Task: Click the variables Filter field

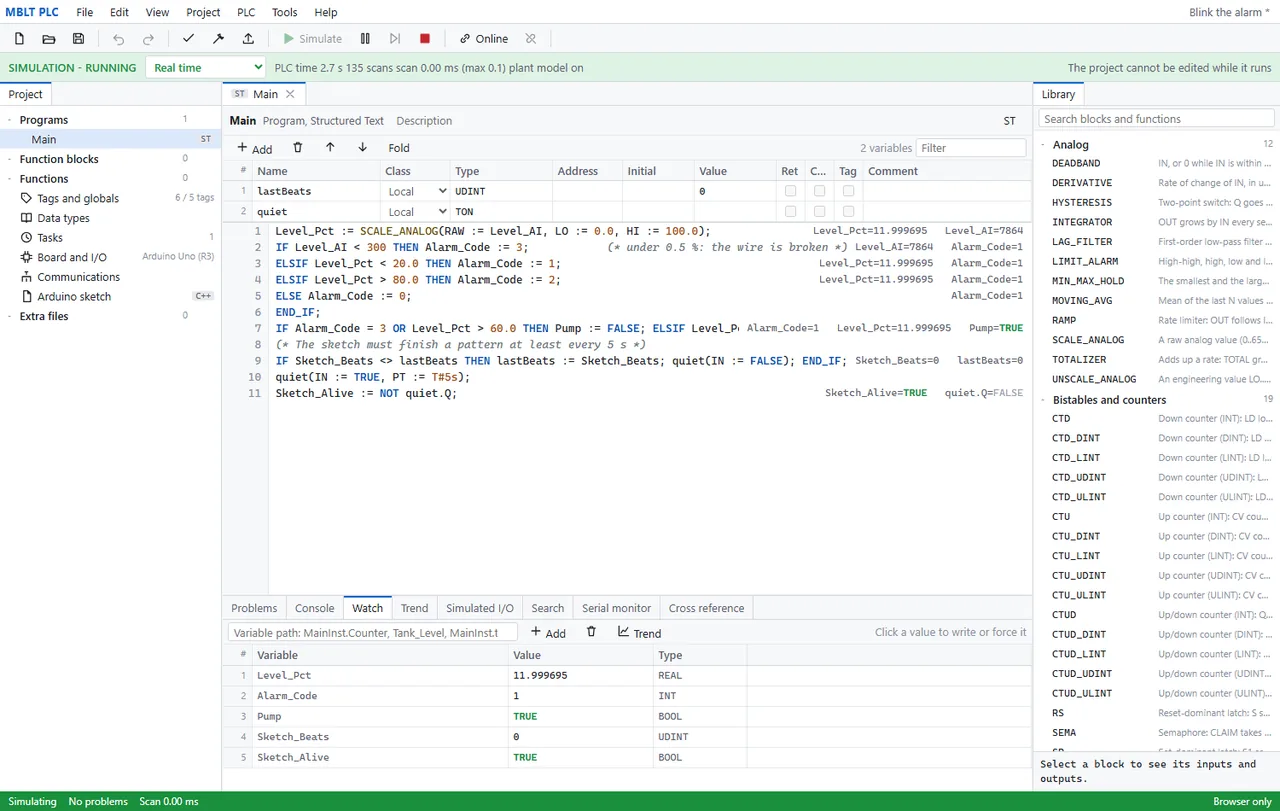Action: [971, 148]
